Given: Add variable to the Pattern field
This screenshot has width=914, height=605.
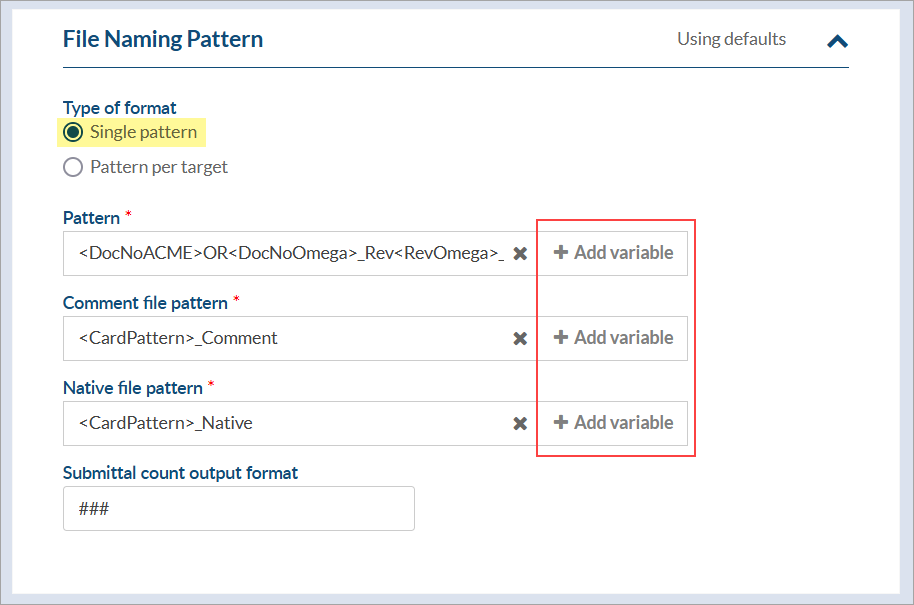Looking at the screenshot, I should (x=613, y=253).
